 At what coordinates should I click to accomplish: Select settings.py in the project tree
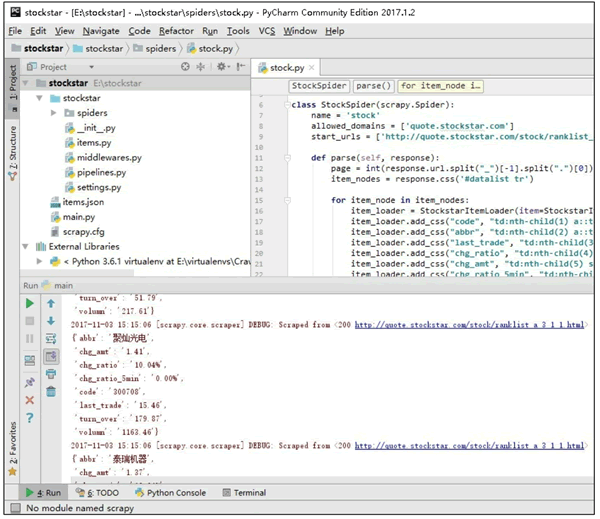point(93,188)
